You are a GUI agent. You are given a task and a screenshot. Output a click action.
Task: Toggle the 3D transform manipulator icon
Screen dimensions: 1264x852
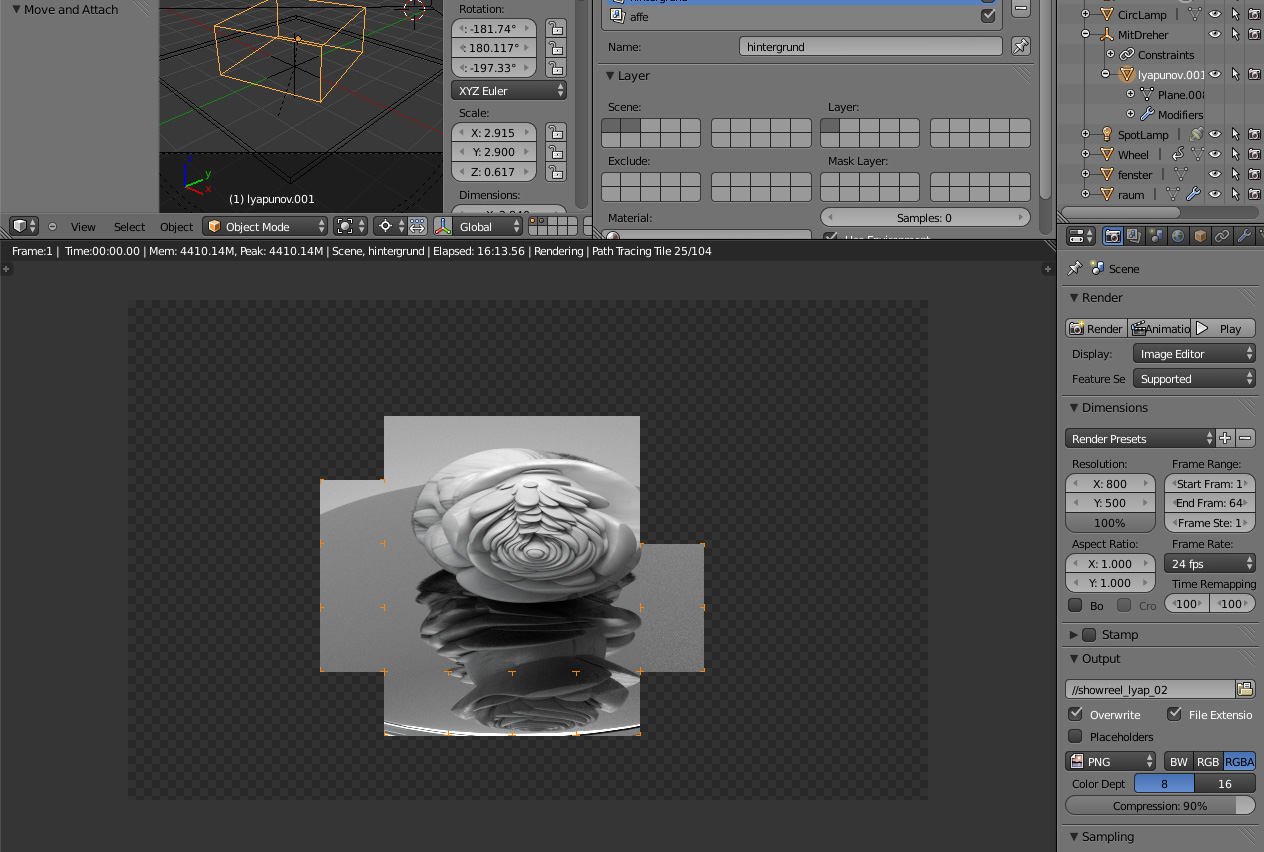pyautogui.click(x=443, y=226)
